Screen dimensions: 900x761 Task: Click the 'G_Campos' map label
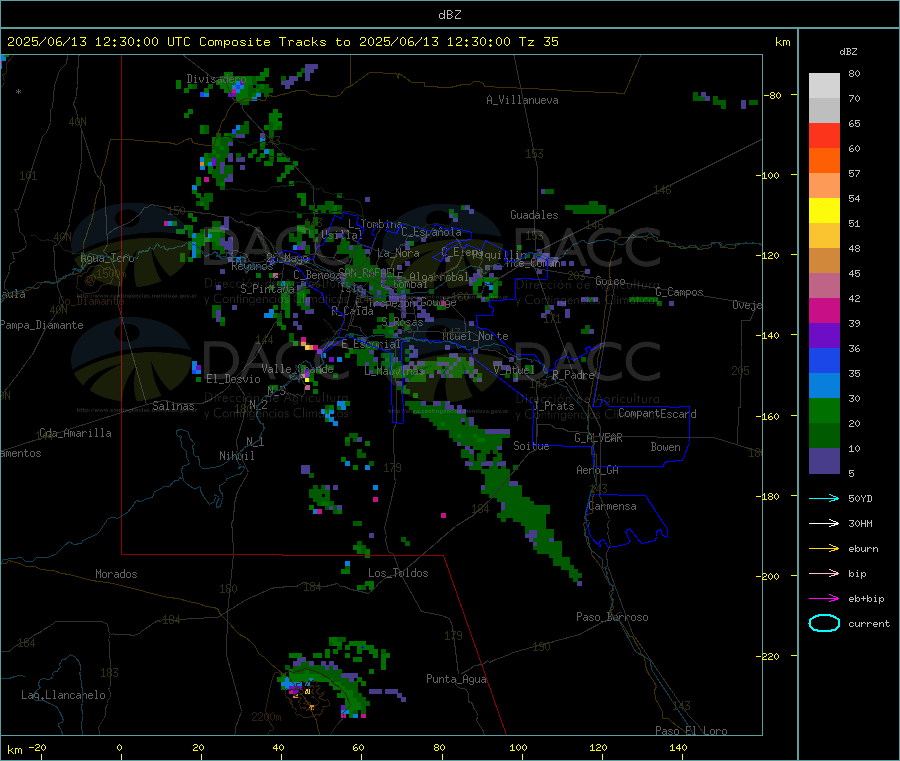click(x=679, y=292)
